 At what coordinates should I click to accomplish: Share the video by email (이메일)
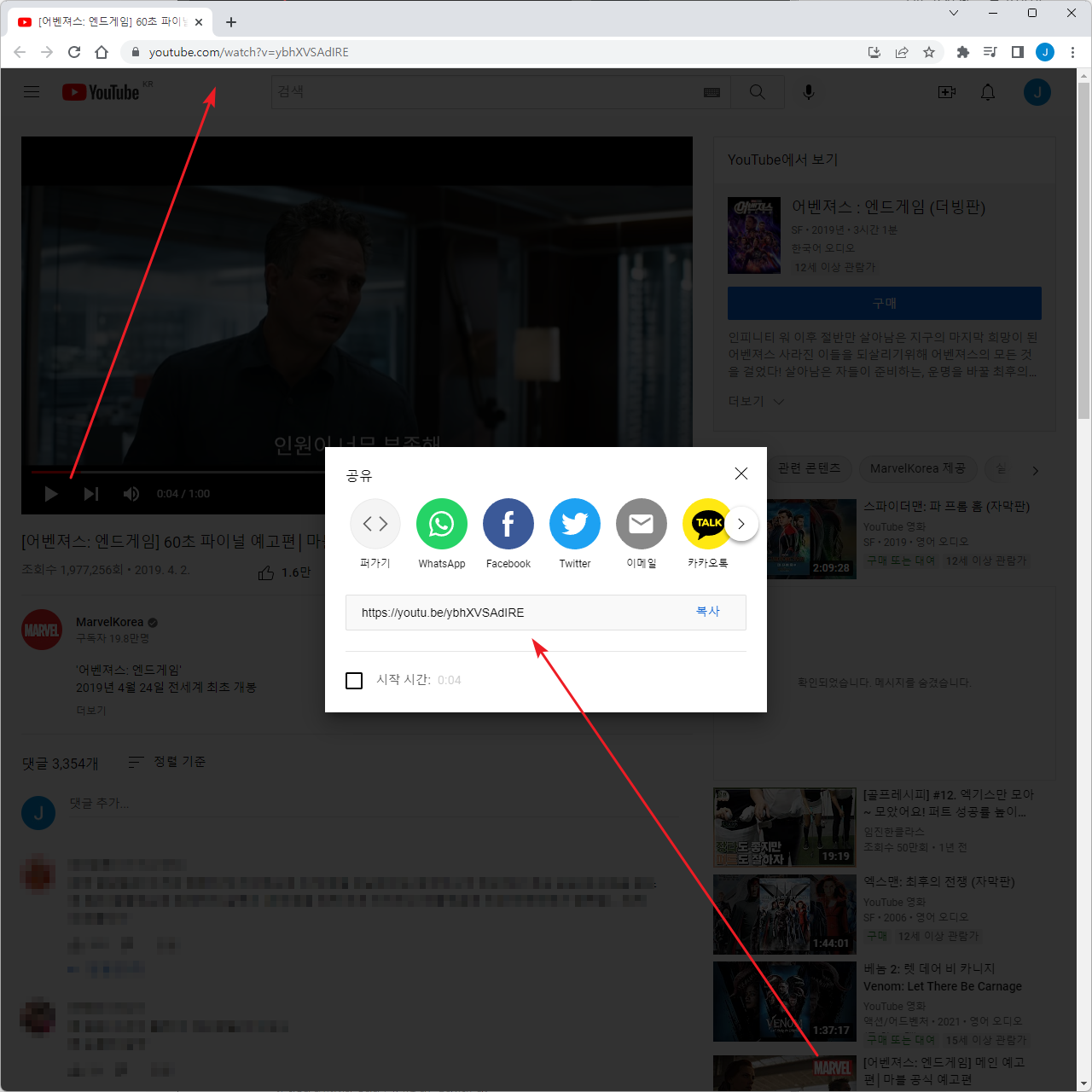click(x=642, y=524)
